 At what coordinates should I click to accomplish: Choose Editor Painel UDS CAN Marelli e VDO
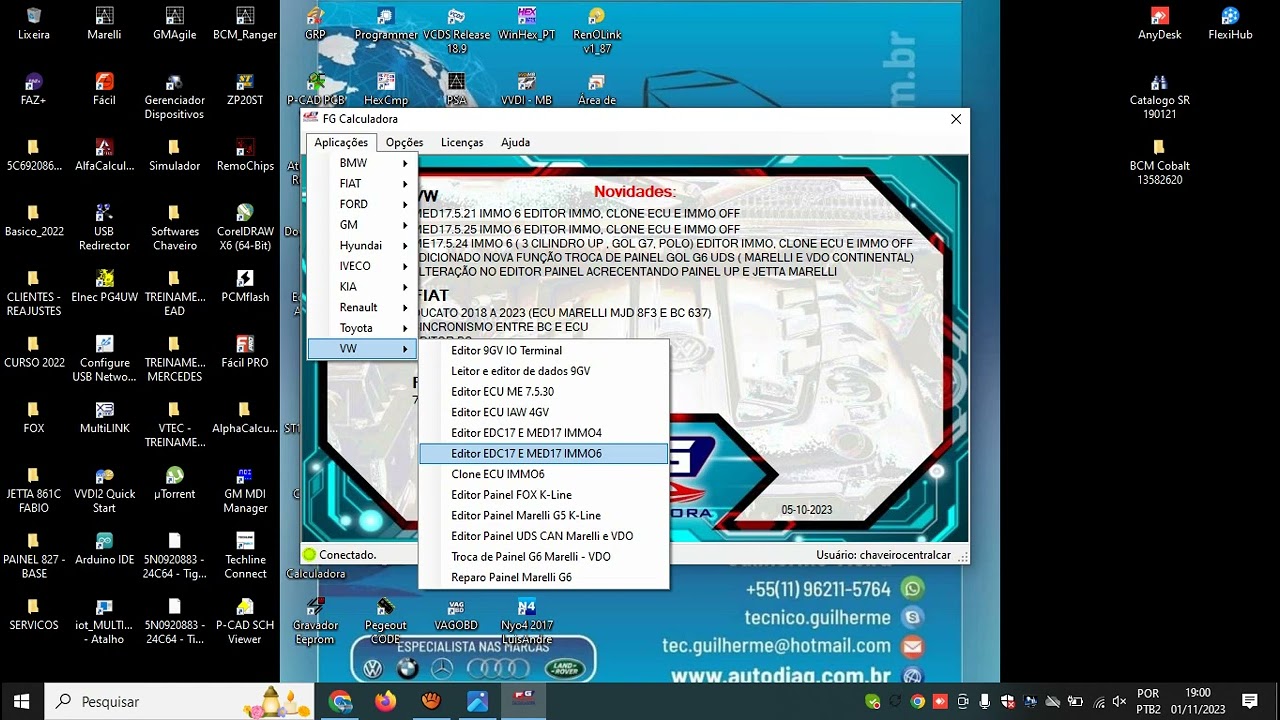click(544, 536)
